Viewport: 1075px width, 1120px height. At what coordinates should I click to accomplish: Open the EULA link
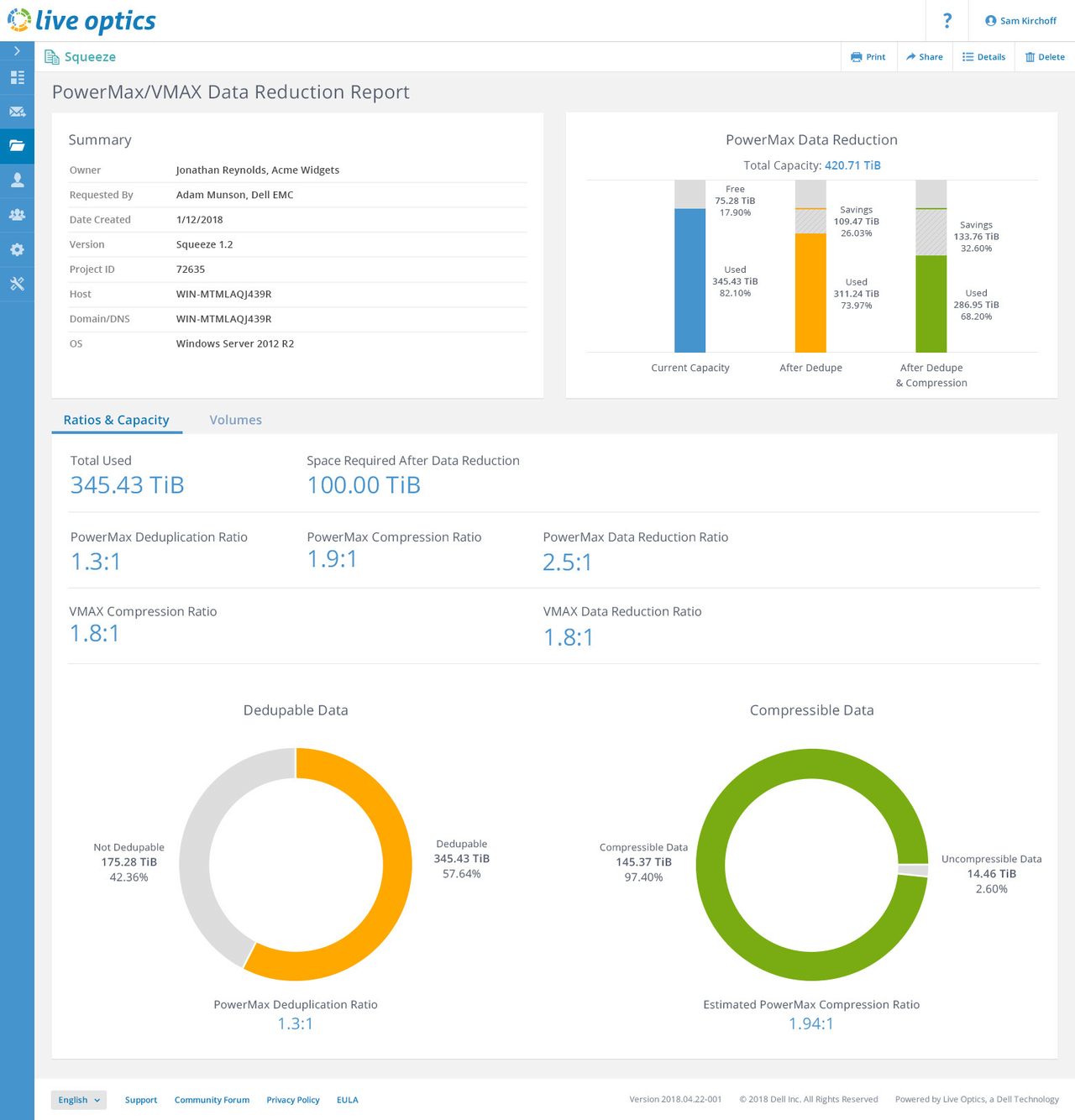click(x=348, y=1100)
